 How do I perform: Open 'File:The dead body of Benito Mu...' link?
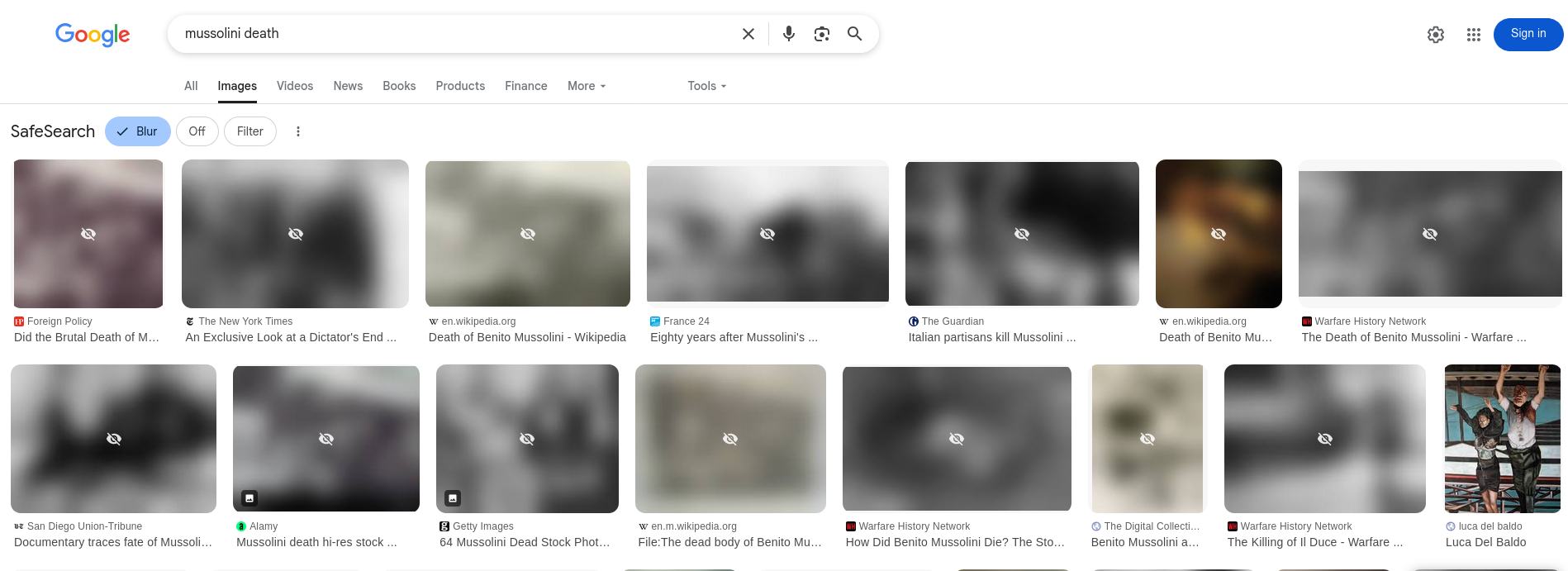(729, 542)
